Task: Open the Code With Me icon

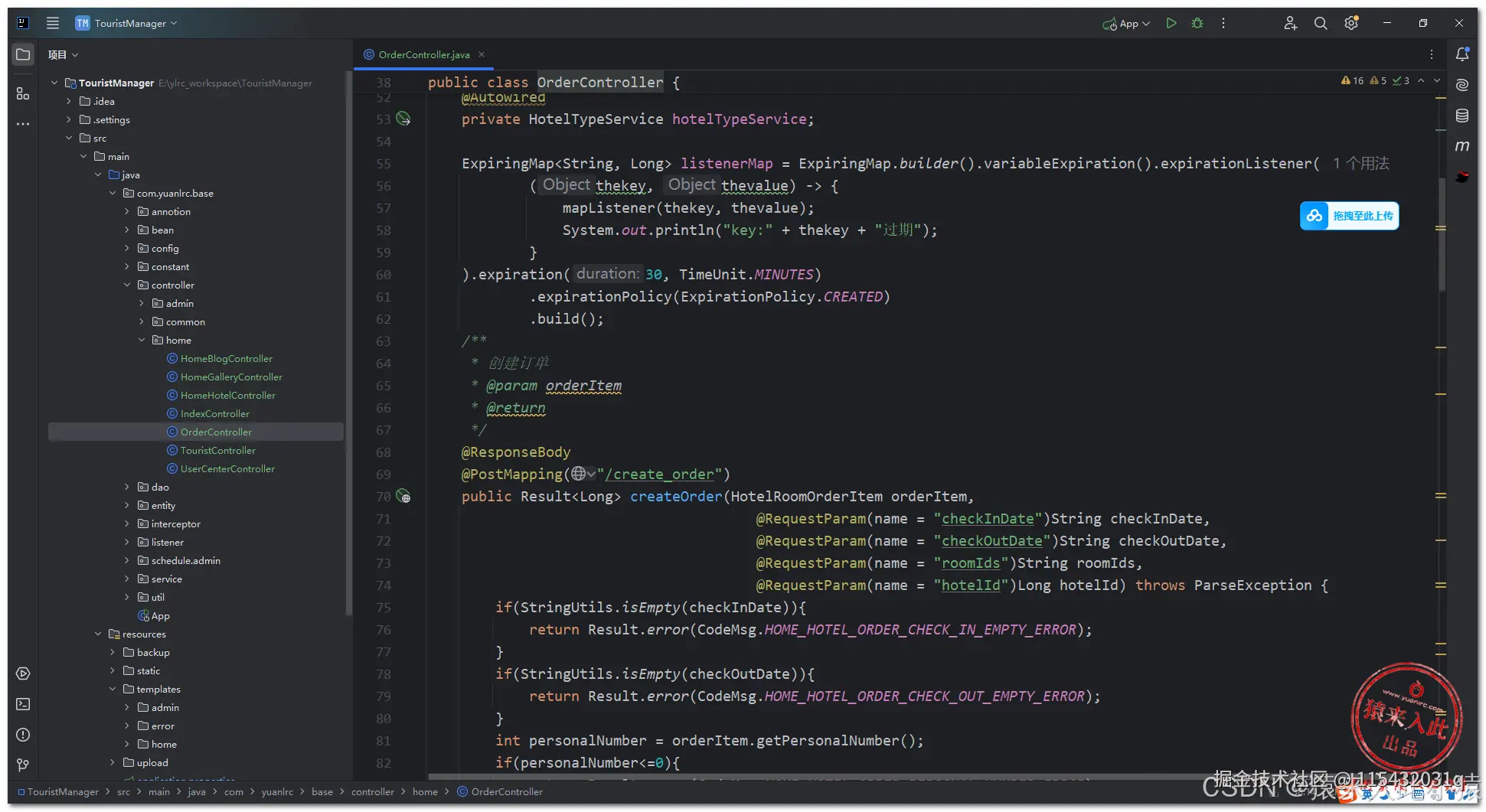Action: click(1291, 23)
